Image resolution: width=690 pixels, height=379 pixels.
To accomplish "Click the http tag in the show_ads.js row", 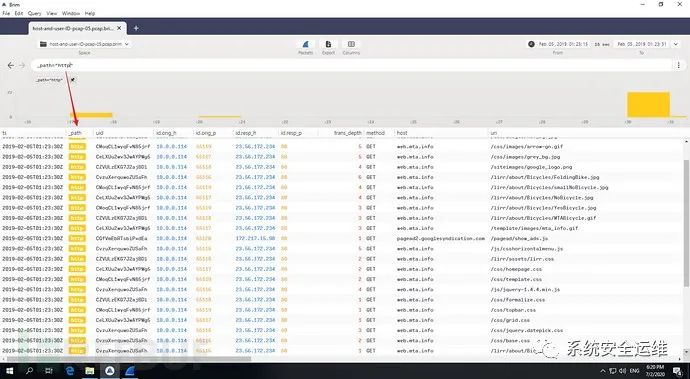I will pos(77,238).
